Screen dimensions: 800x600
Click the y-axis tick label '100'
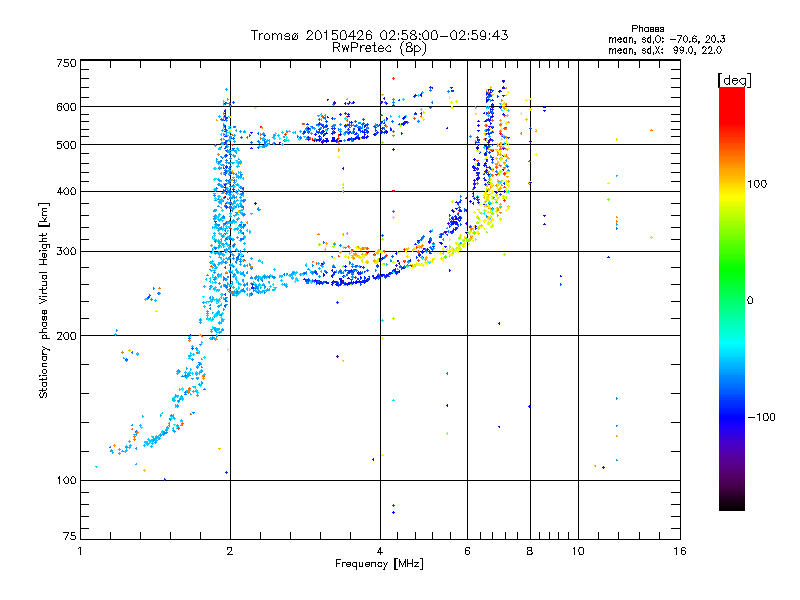pos(66,480)
